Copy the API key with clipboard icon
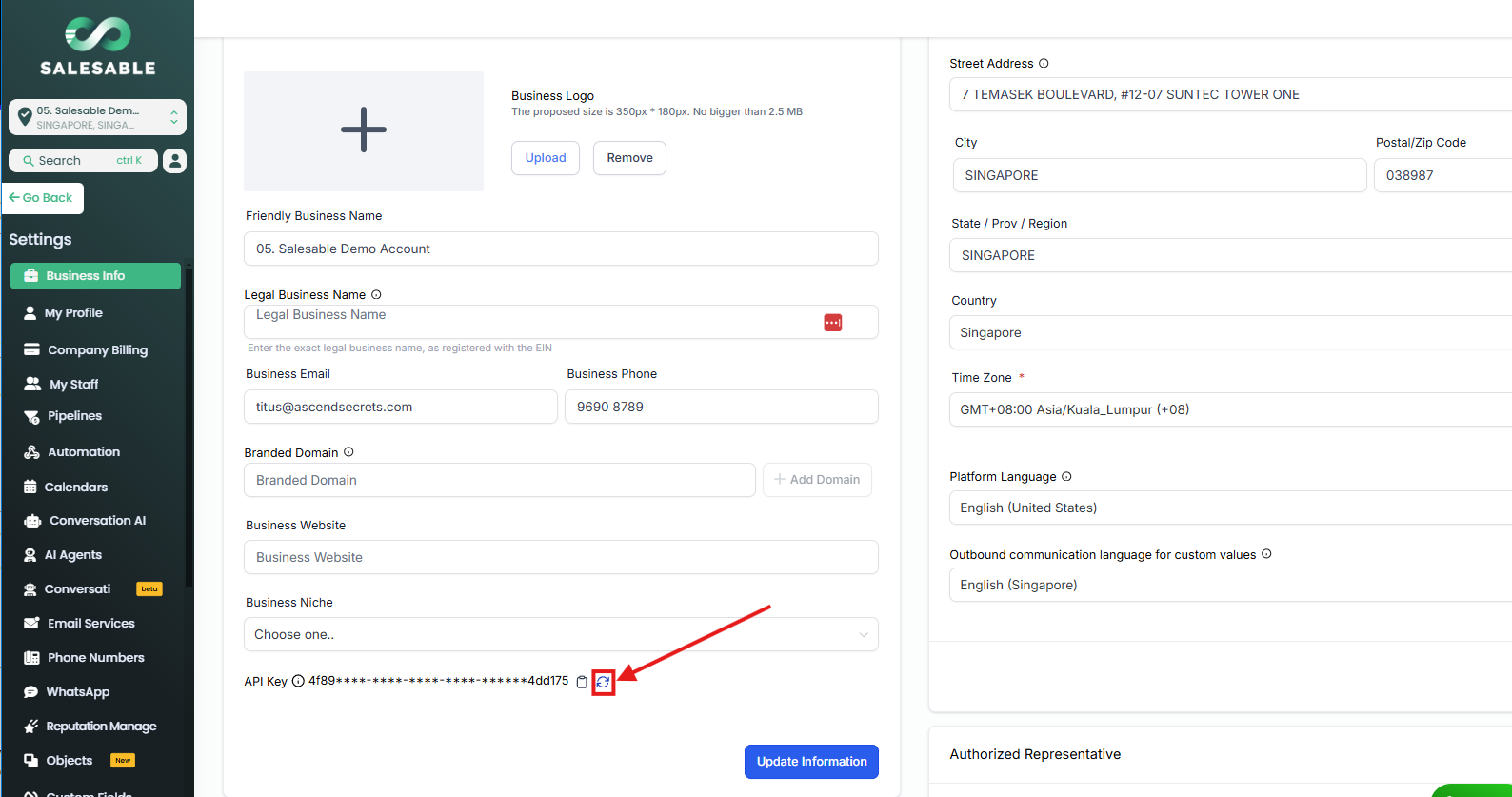 (x=582, y=682)
